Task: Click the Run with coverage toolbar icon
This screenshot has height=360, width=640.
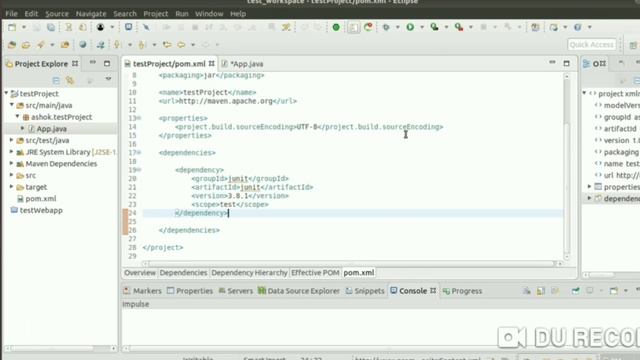Action: click(435, 27)
